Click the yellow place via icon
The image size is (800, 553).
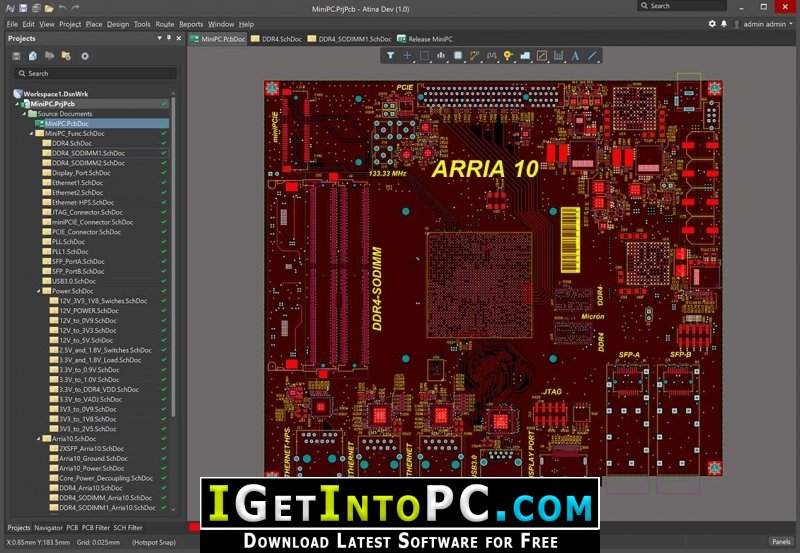tap(508, 56)
